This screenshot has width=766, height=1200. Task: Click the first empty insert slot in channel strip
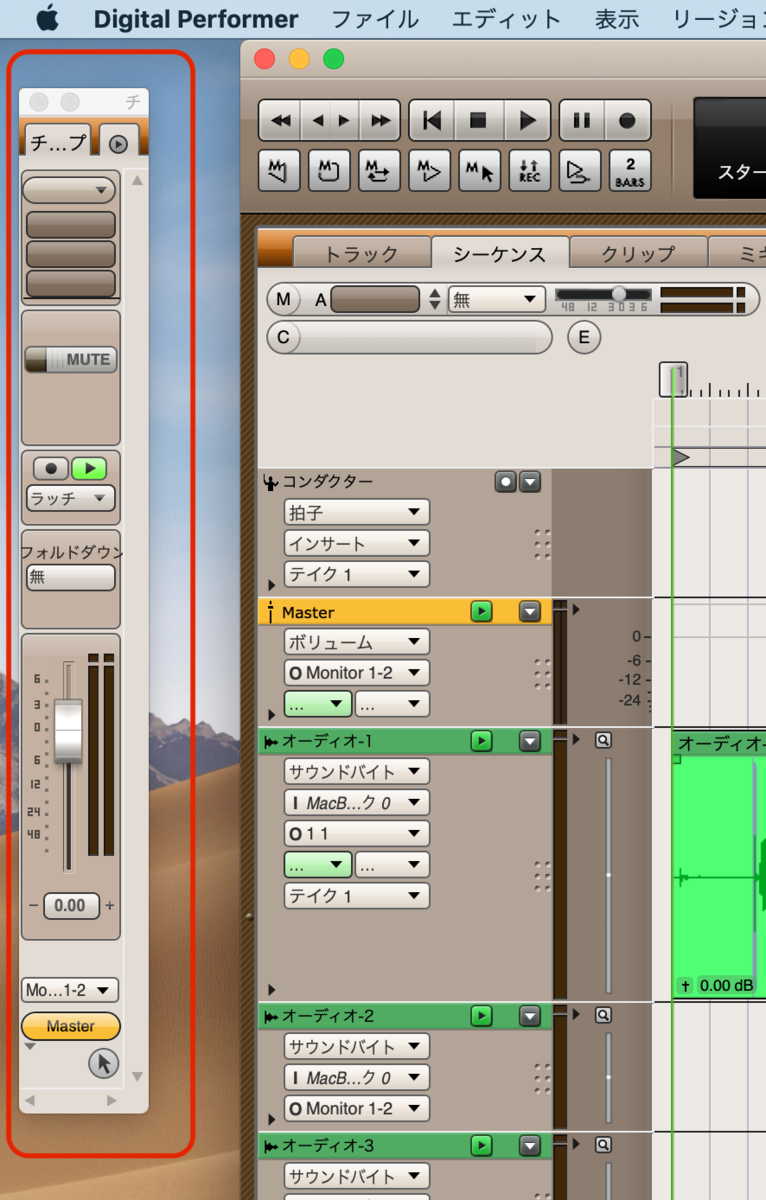click(70, 224)
